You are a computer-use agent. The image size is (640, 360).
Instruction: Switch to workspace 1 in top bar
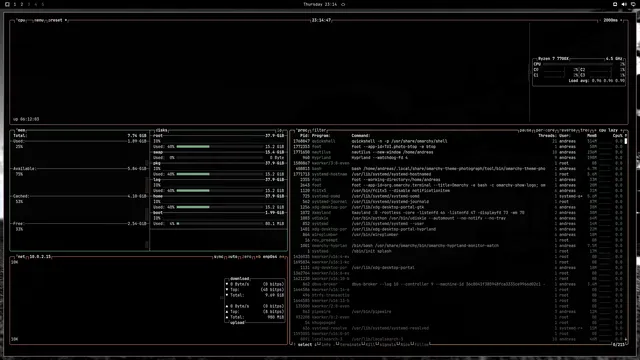[x=15, y=4]
